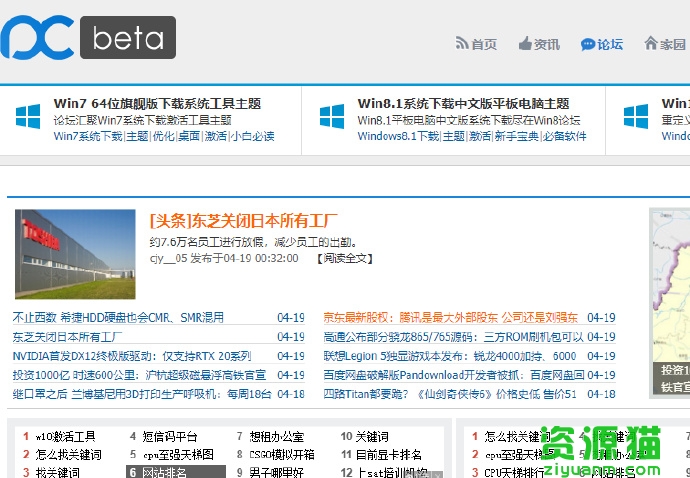The height and width of the screenshot is (478, 690).
Task: Open highlighted item 6 网站排名
Action: point(176,472)
